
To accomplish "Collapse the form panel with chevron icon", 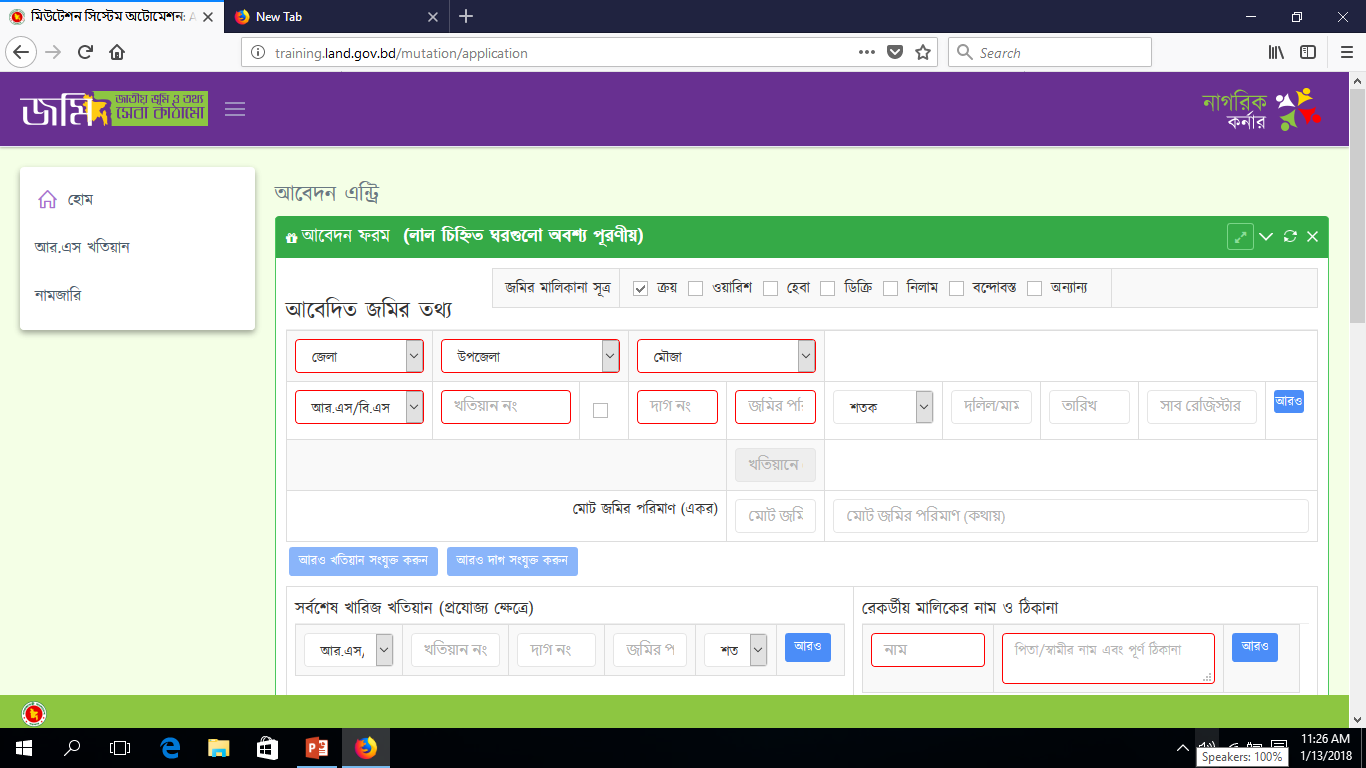I will (x=1266, y=237).
